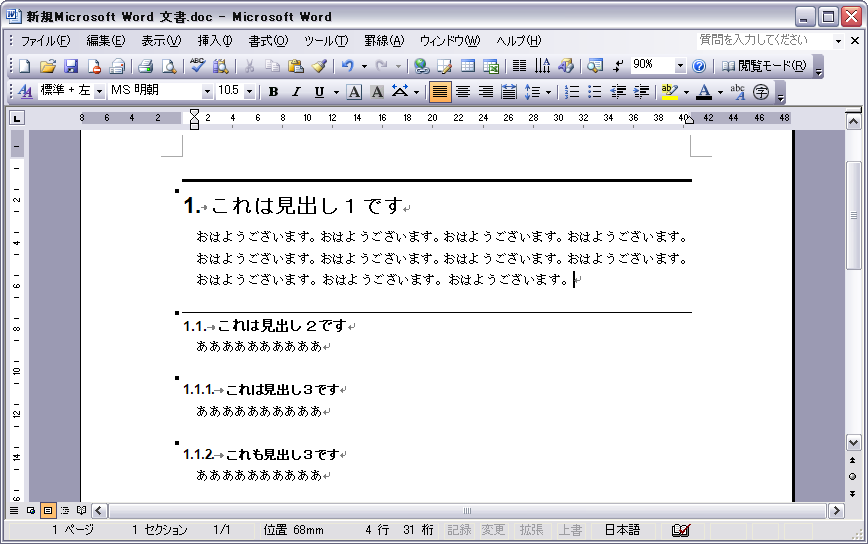This screenshot has height=544, width=868.
Task: Insert a table using the grid icon
Action: [468, 66]
